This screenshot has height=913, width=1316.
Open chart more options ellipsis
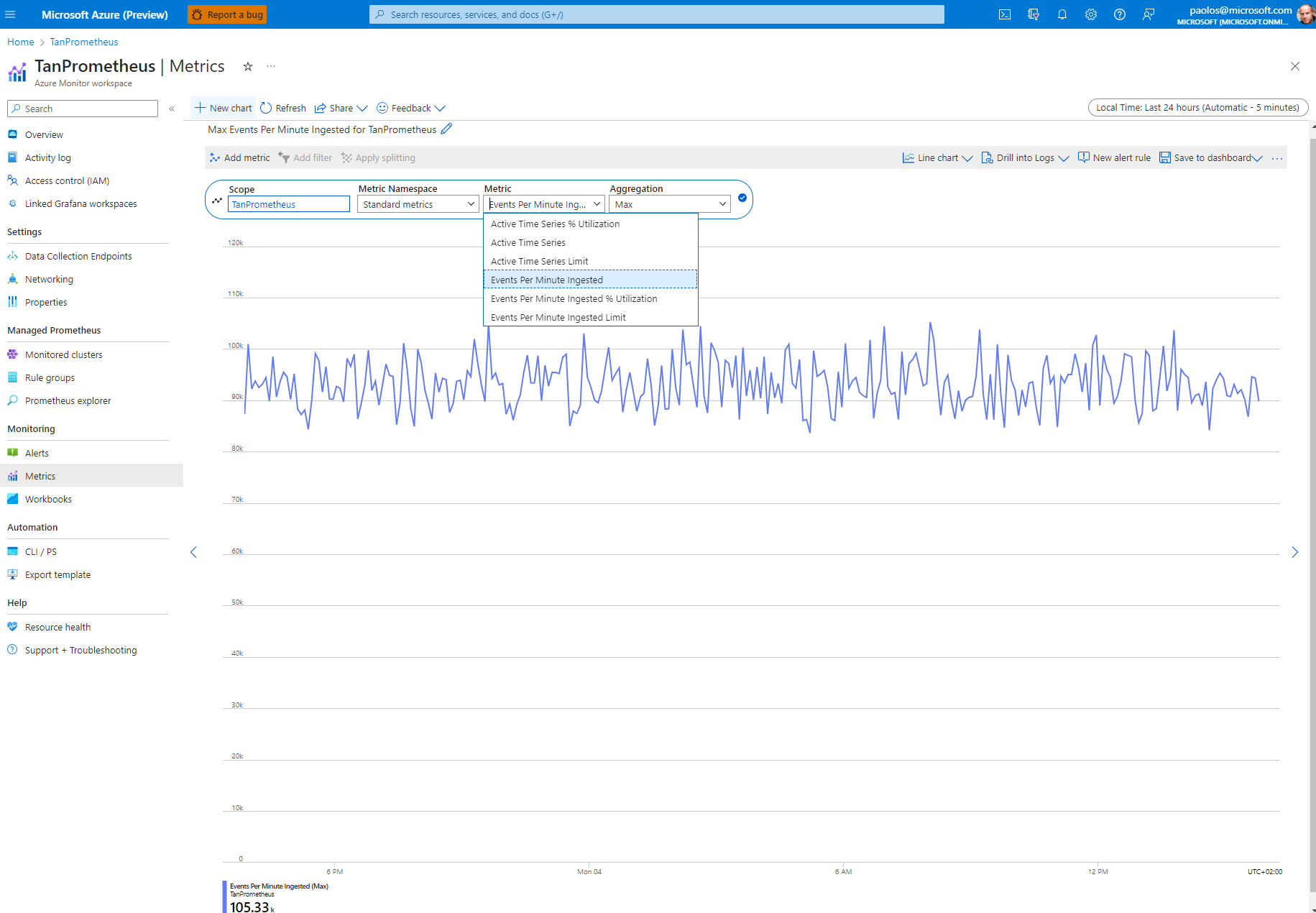coord(1277,158)
